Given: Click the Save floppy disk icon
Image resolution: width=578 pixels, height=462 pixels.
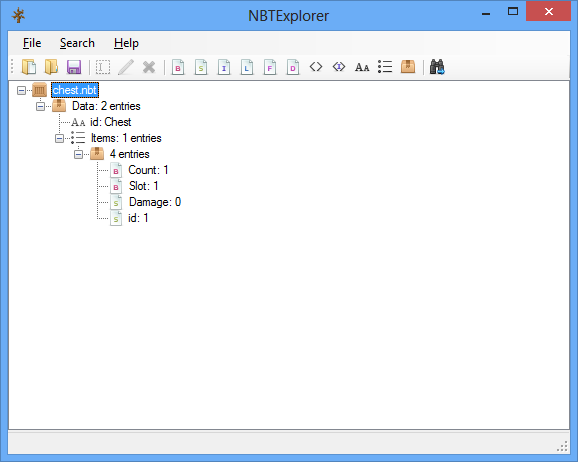Looking at the screenshot, I should [74, 67].
